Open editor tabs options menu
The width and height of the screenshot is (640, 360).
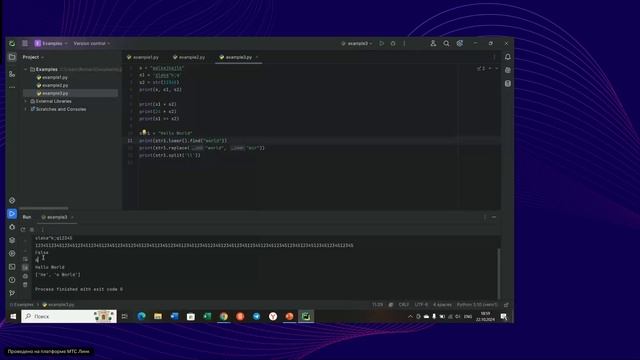(494, 57)
